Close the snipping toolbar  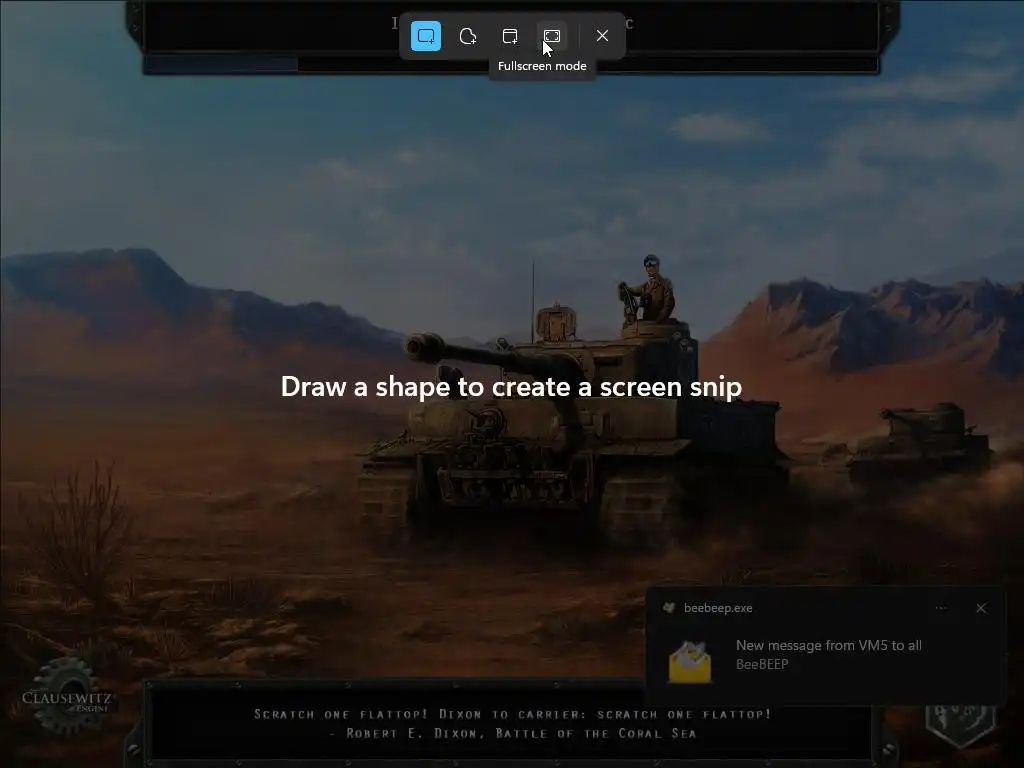pos(602,36)
